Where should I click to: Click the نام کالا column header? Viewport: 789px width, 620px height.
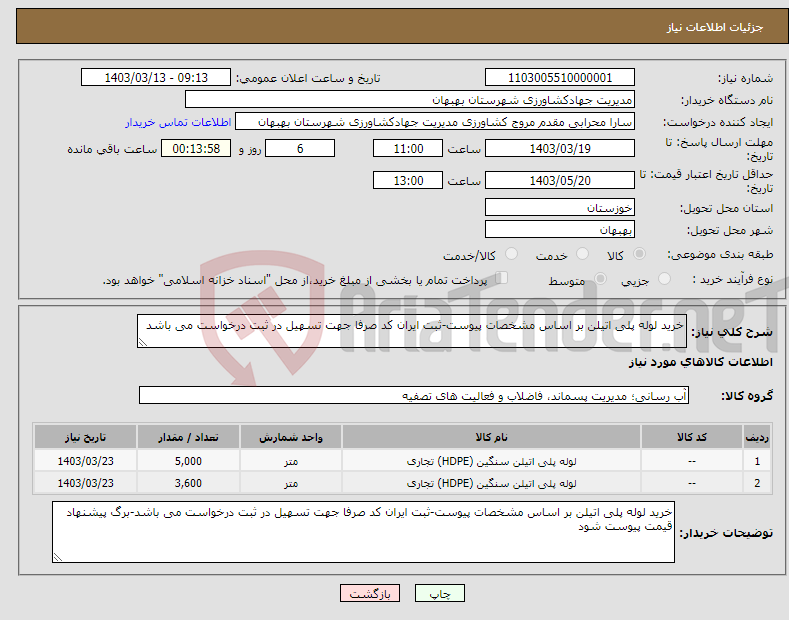(x=491, y=437)
